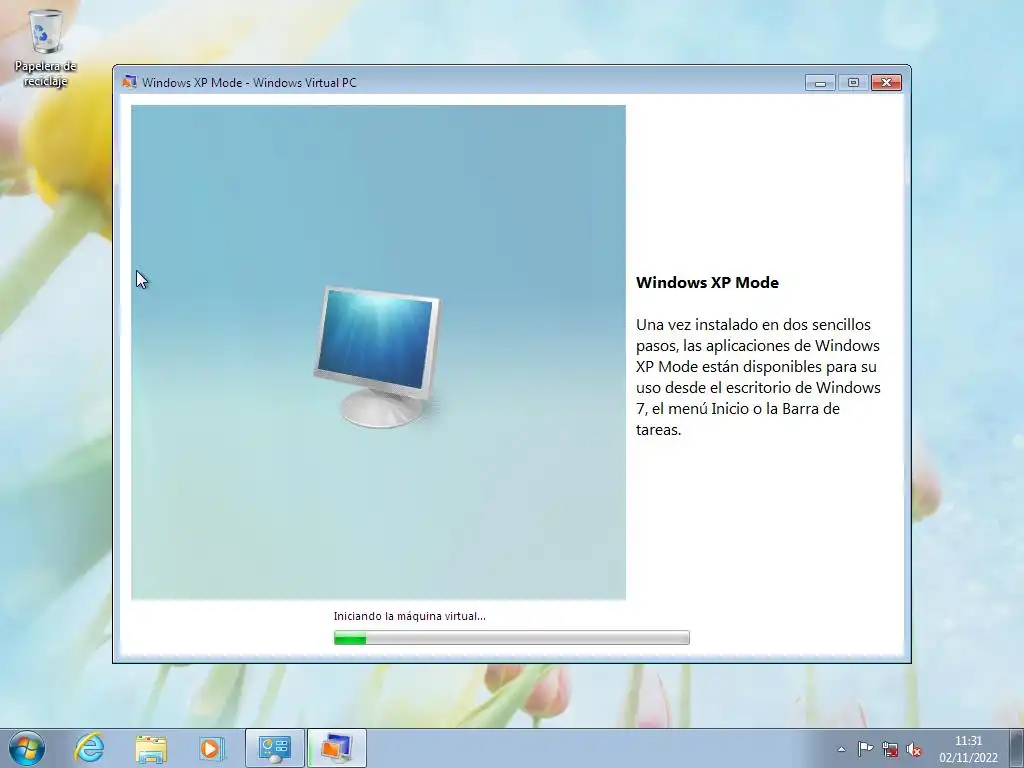Click the window title "Windows XP Mode - Windows Virtual PC"
The height and width of the screenshot is (768, 1024).
coord(249,82)
